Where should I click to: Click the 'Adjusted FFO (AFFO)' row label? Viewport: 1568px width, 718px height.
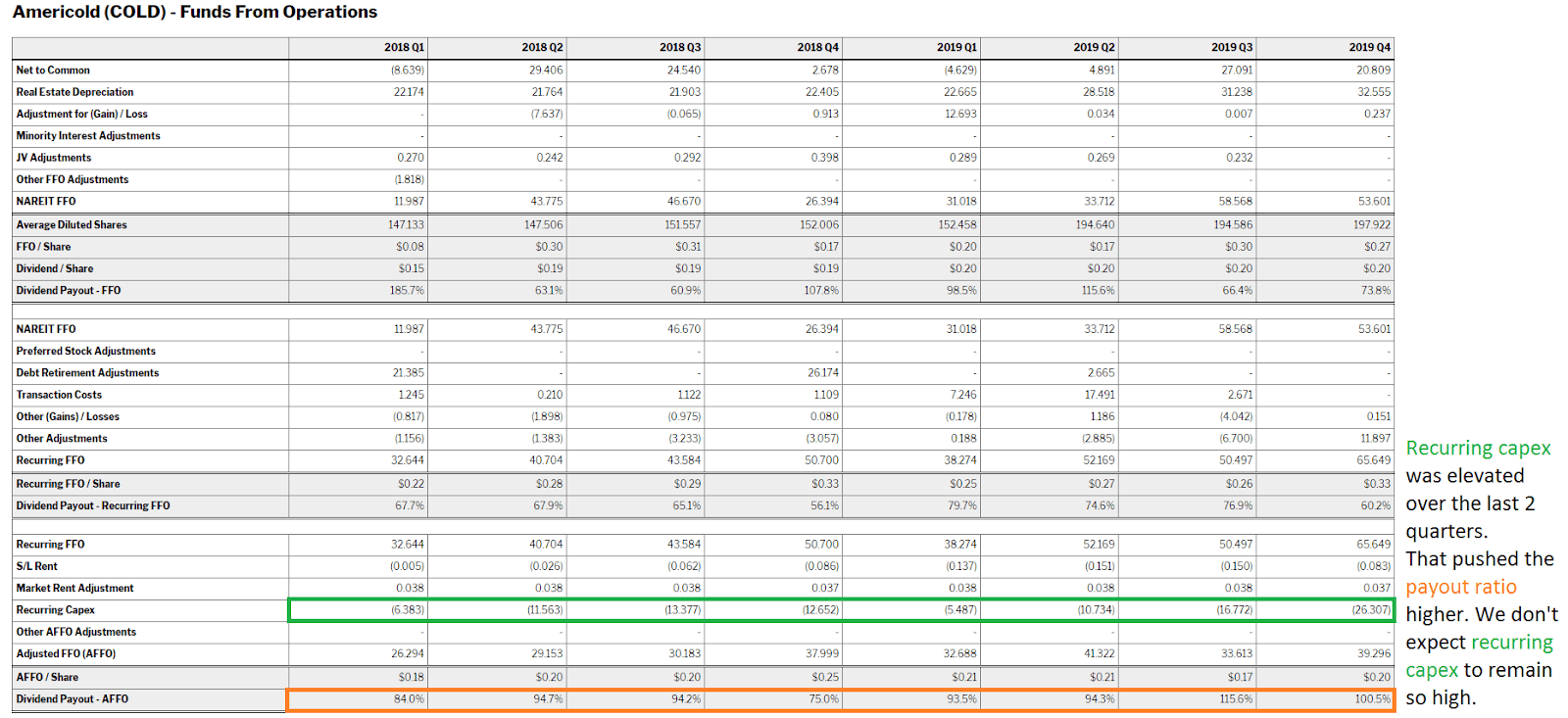(x=66, y=653)
